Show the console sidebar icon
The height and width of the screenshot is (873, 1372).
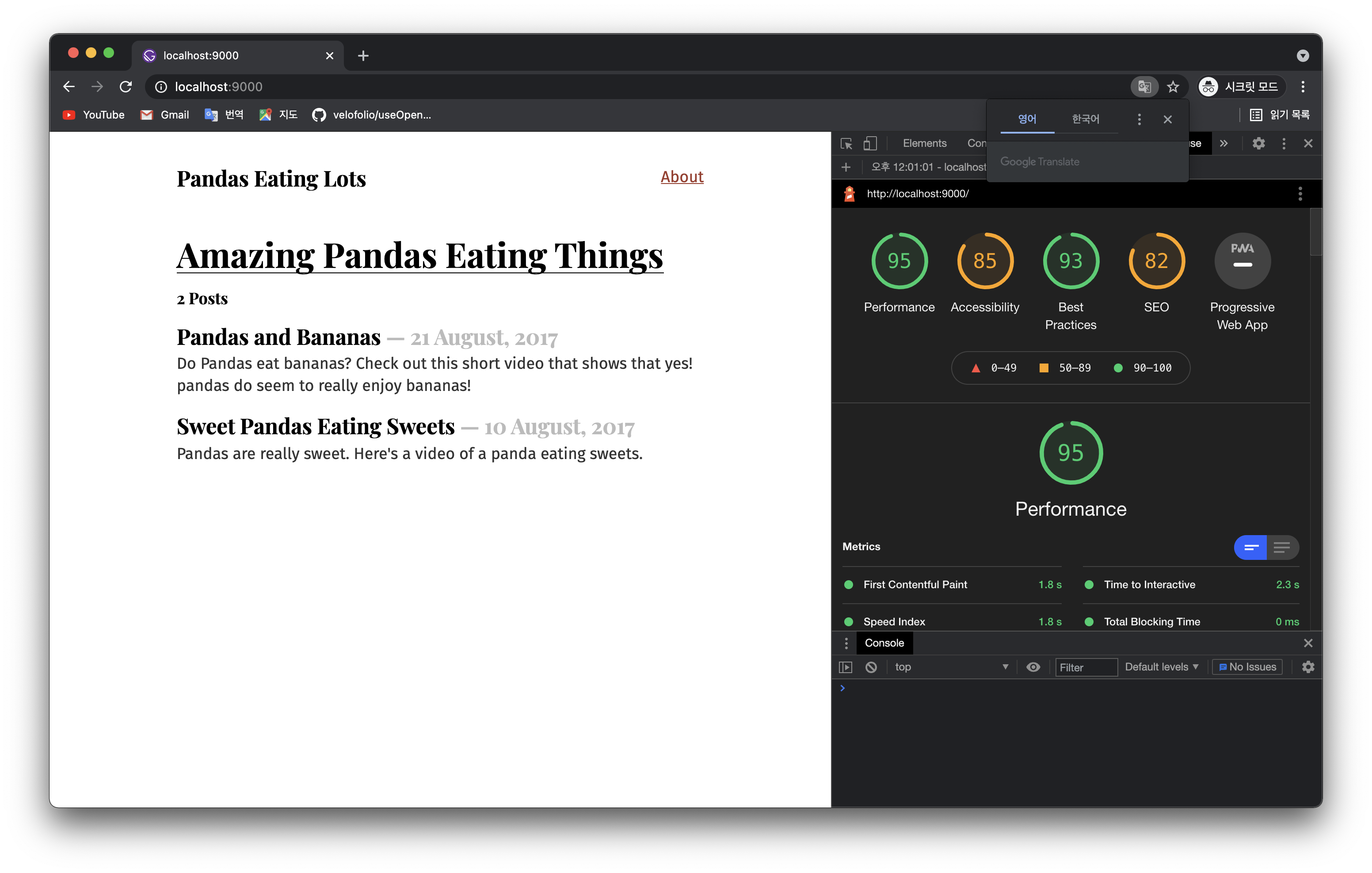(x=846, y=667)
